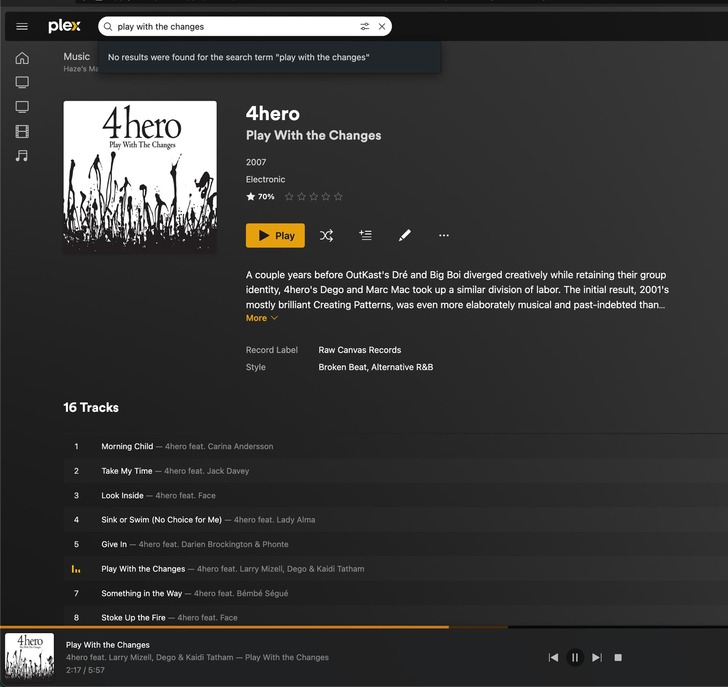Open the first TV library icon in sidebar

click(22, 83)
